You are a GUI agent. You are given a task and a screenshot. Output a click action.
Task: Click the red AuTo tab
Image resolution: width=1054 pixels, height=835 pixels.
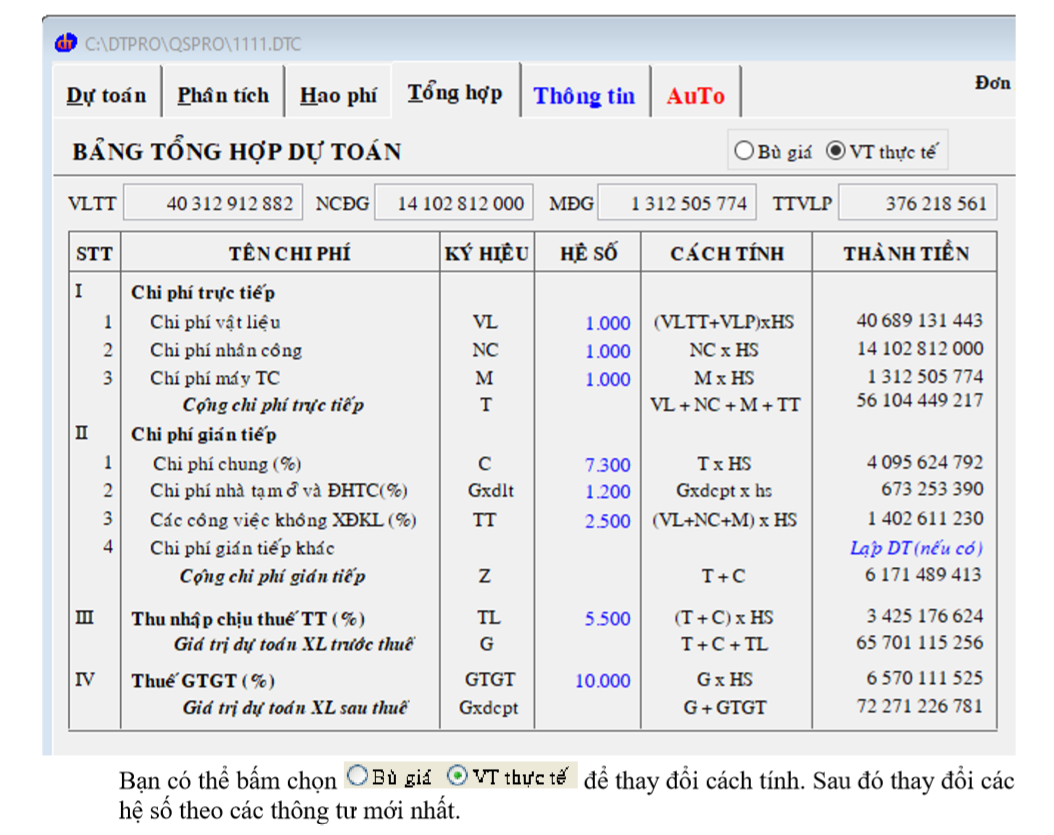coord(695,96)
